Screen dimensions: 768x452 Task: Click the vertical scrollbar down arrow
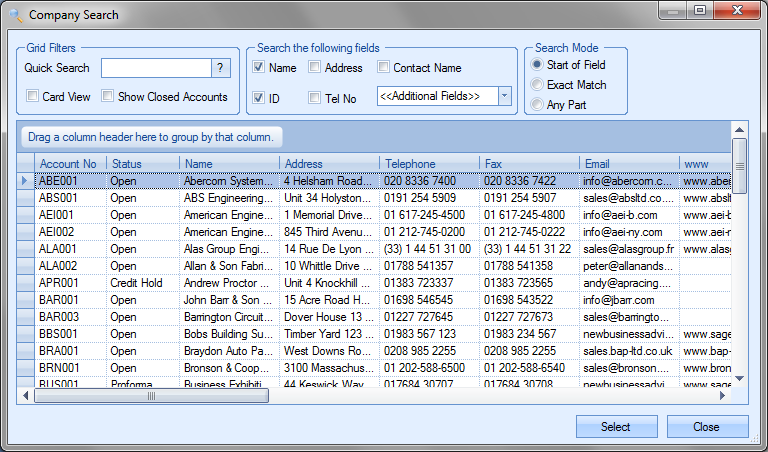(740, 377)
